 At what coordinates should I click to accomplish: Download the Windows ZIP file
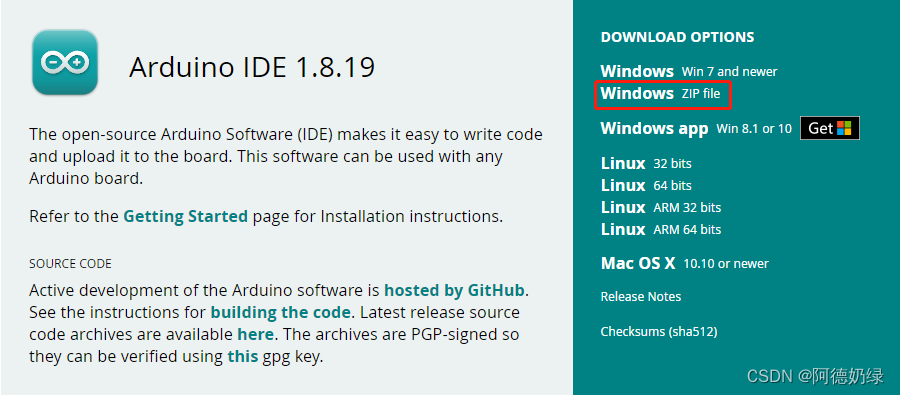coord(660,93)
